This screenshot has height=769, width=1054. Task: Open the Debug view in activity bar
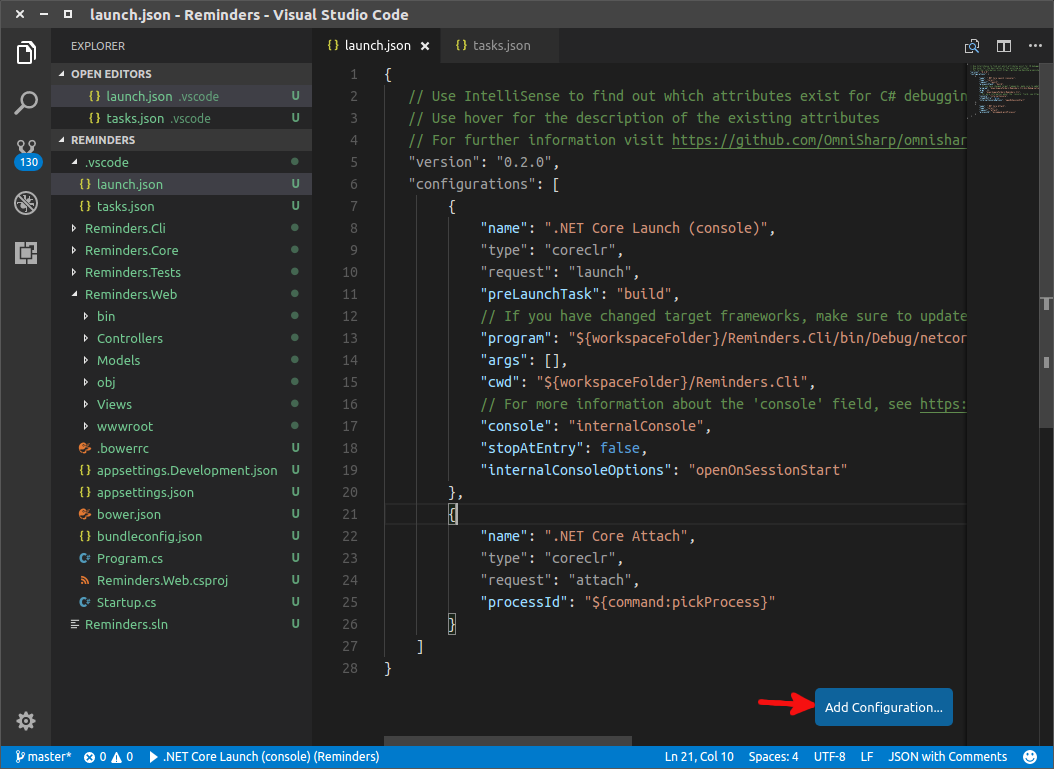(26, 202)
